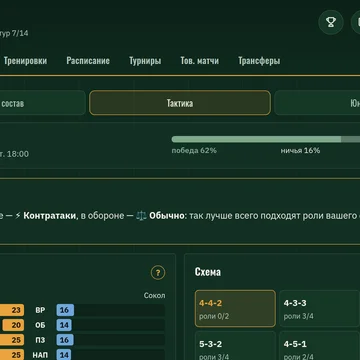The width and height of the screenshot is (360, 360).
Task: Click the blue 14 value in ОБ row
Action: 64,325
